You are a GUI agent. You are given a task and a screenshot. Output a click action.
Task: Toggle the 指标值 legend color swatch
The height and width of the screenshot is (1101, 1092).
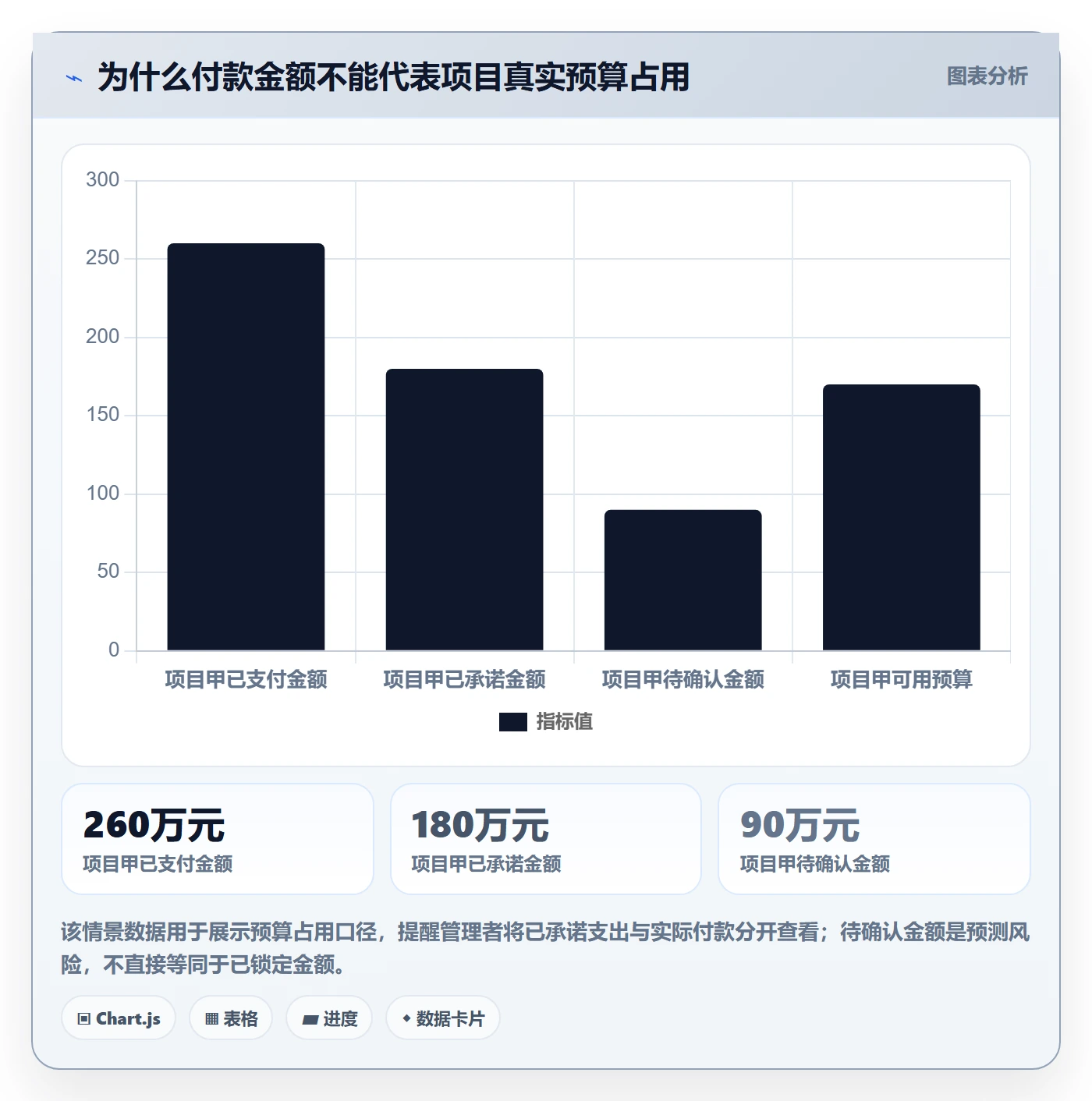513,722
